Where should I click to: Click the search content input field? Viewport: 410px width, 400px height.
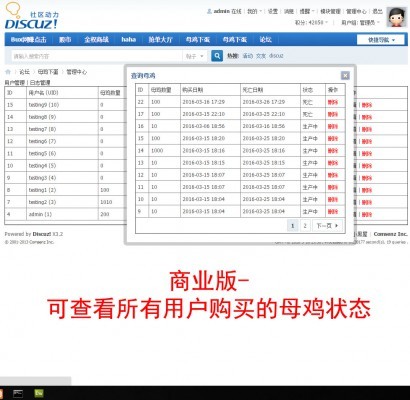click(97, 56)
